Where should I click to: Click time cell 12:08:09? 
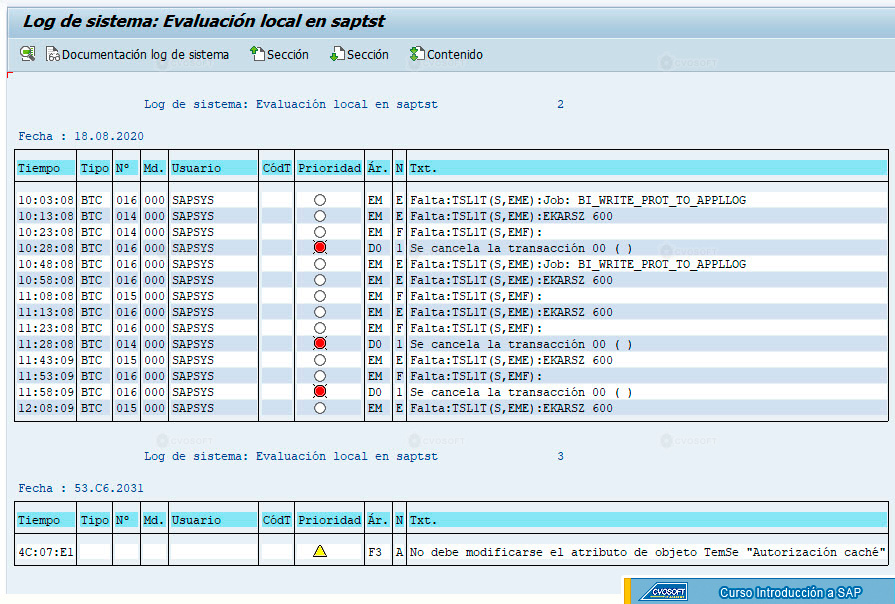(x=46, y=408)
